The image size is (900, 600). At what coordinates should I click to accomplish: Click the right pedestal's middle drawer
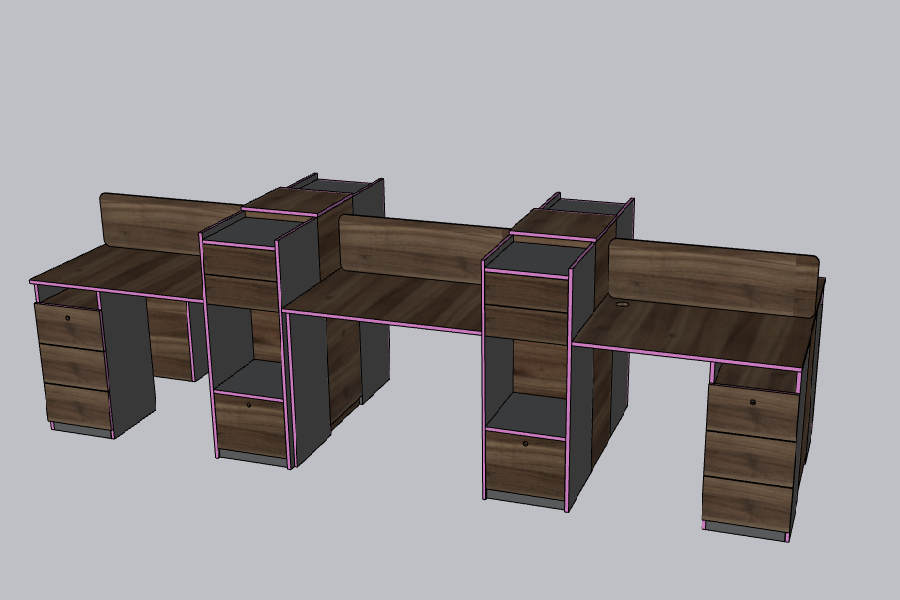(749, 456)
